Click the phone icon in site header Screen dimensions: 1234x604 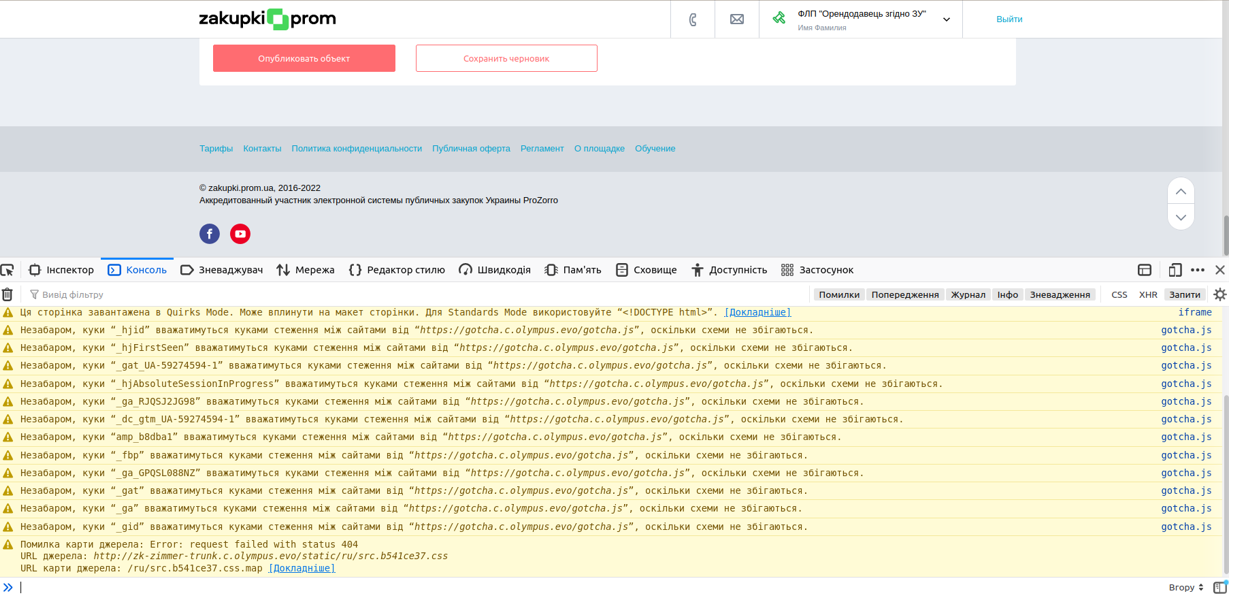(x=693, y=19)
